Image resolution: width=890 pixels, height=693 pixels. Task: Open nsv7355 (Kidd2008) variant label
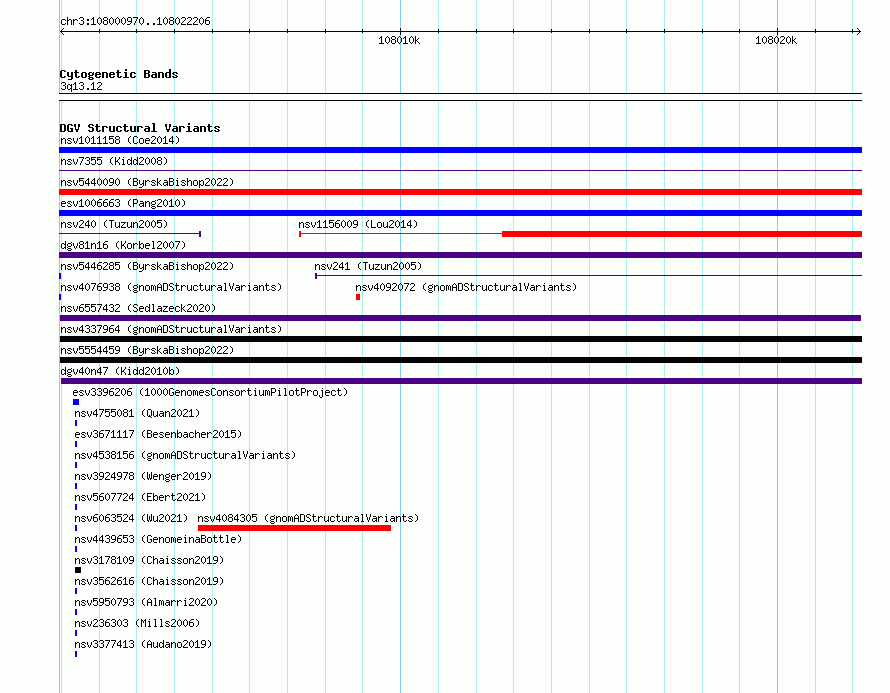(x=114, y=161)
